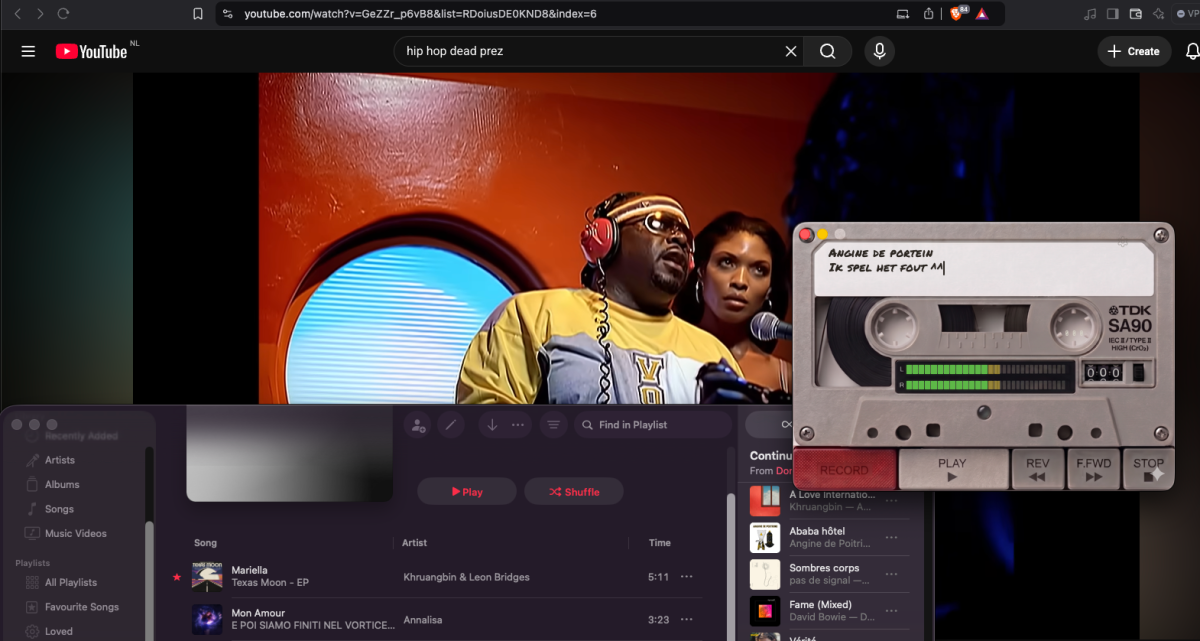This screenshot has width=1200, height=641.
Task: Click 'Khruangbin & Leon Bridges' artist text
Action: coord(466,577)
